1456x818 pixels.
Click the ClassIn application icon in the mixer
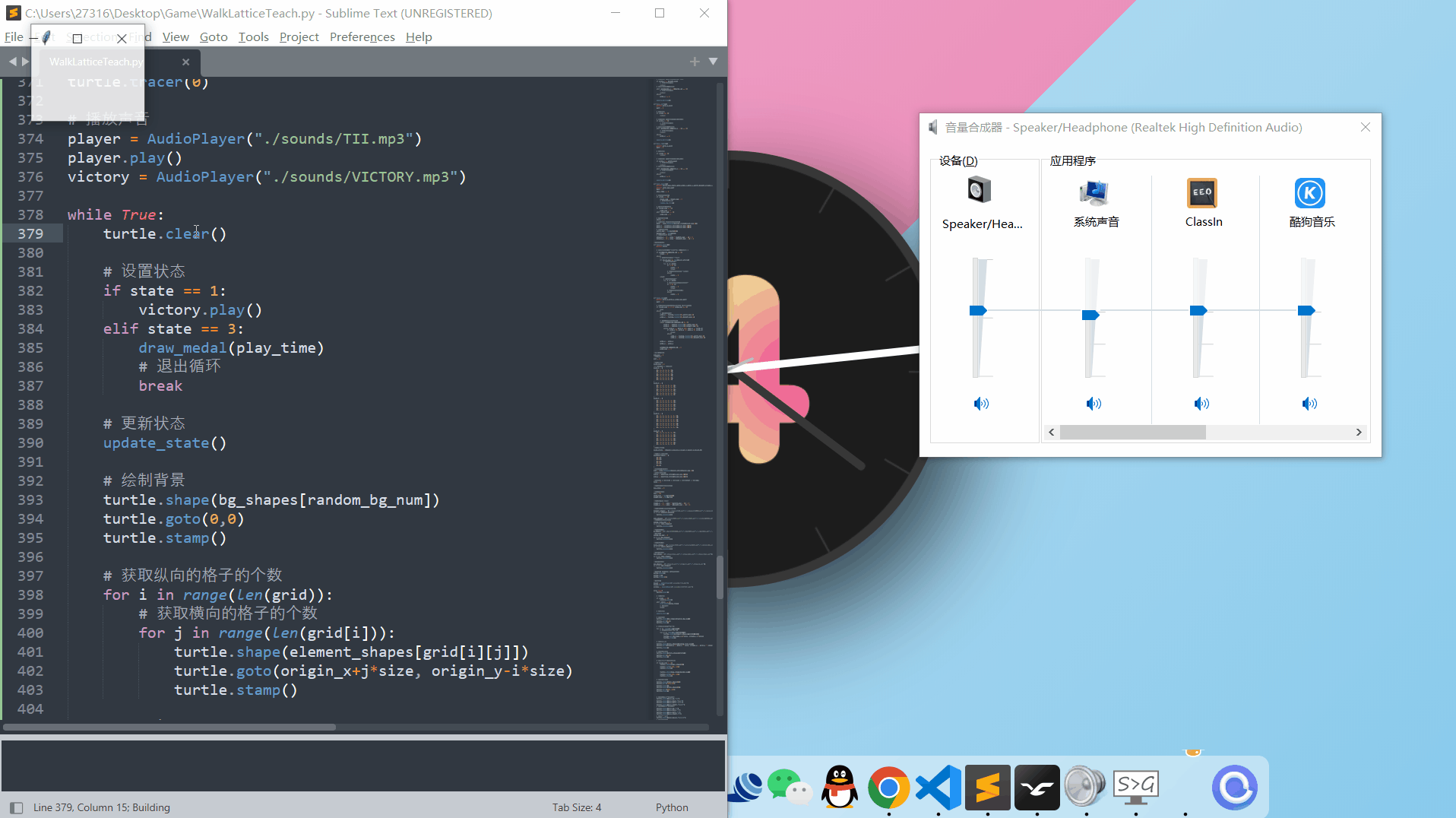point(1202,192)
